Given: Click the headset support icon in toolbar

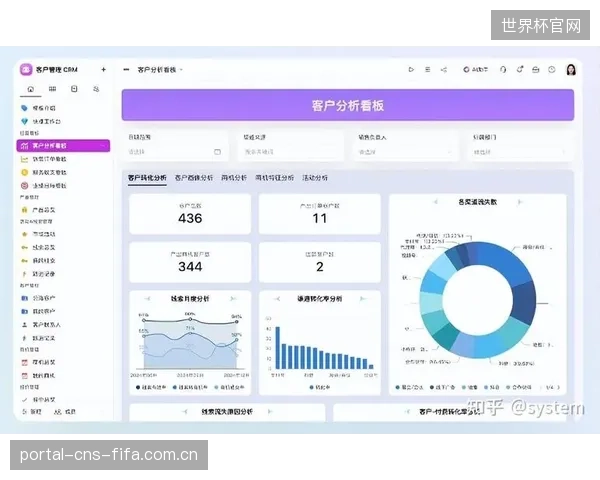Looking at the screenshot, I should pyautogui.click(x=503, y=70).
